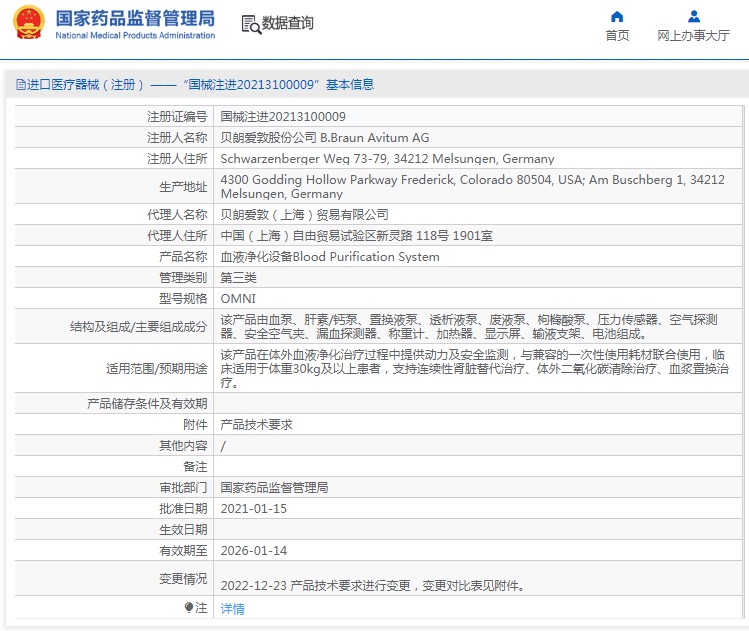Click 产品技术要求 attachment entry
Image resolution: width=749 pixels, height=631 pixels.
[256, 425]
